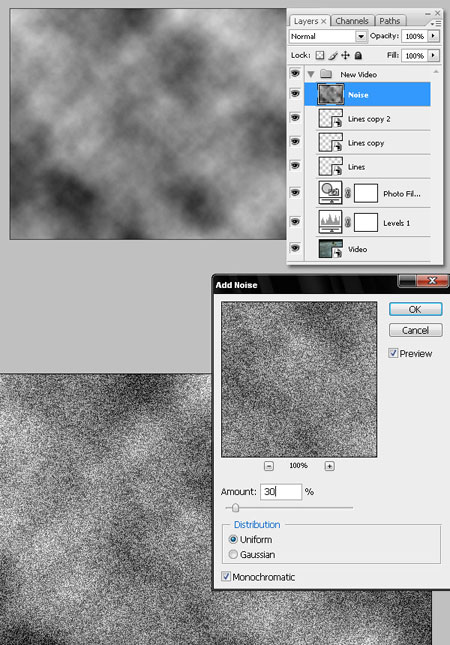Click the link icon on Levels 1 layer
The width and height of the screenshot is (450, 645).
point(348,223)
